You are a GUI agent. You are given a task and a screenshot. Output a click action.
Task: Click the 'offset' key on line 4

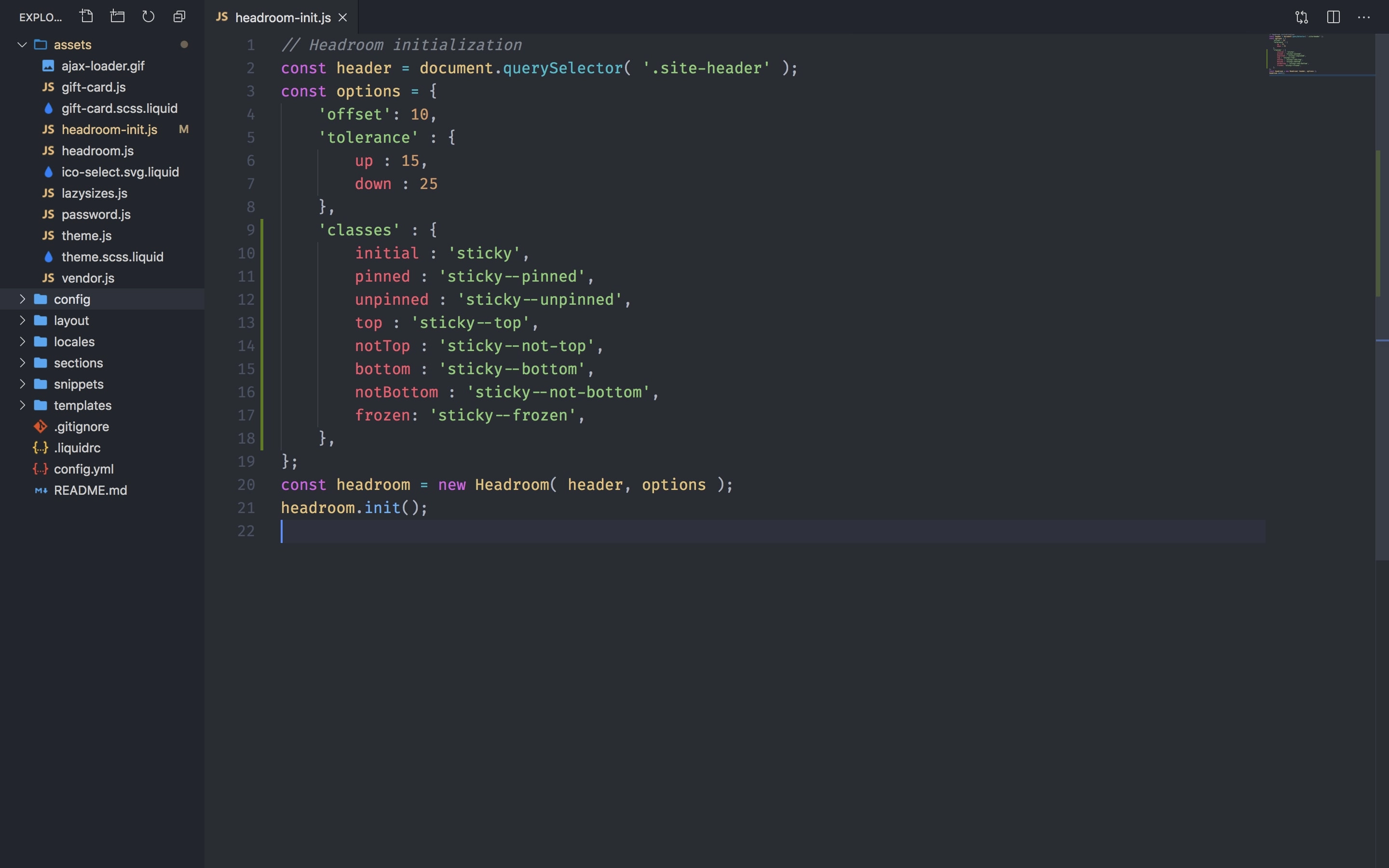pos(354,115)
